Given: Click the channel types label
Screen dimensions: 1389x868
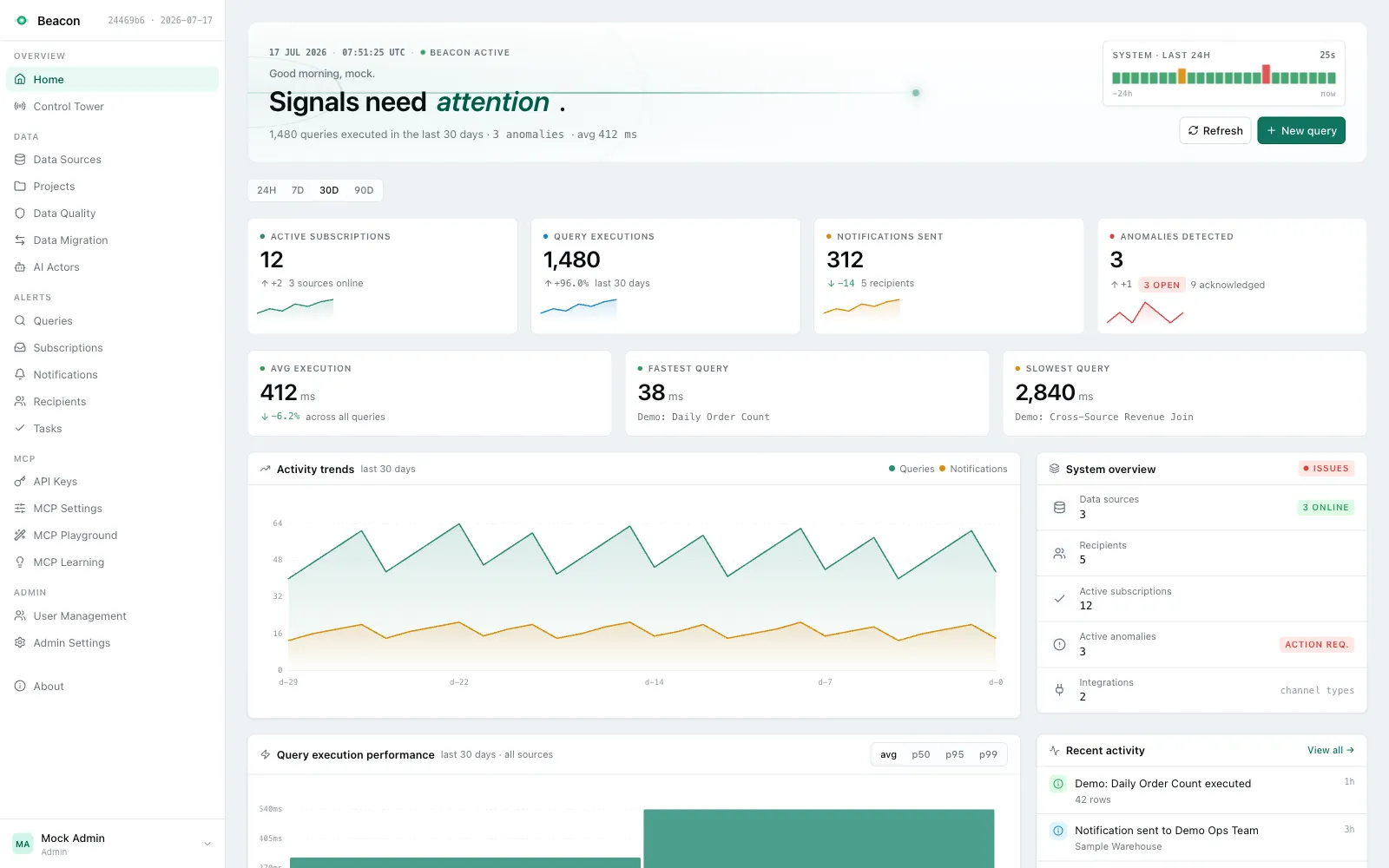Looking at the screenshot, I should (x=1317, y=690).
